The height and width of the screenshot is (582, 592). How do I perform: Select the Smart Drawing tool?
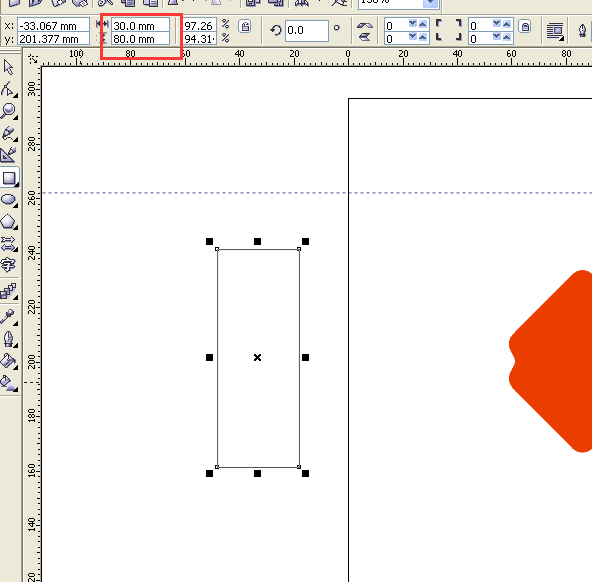pos(8,155)
